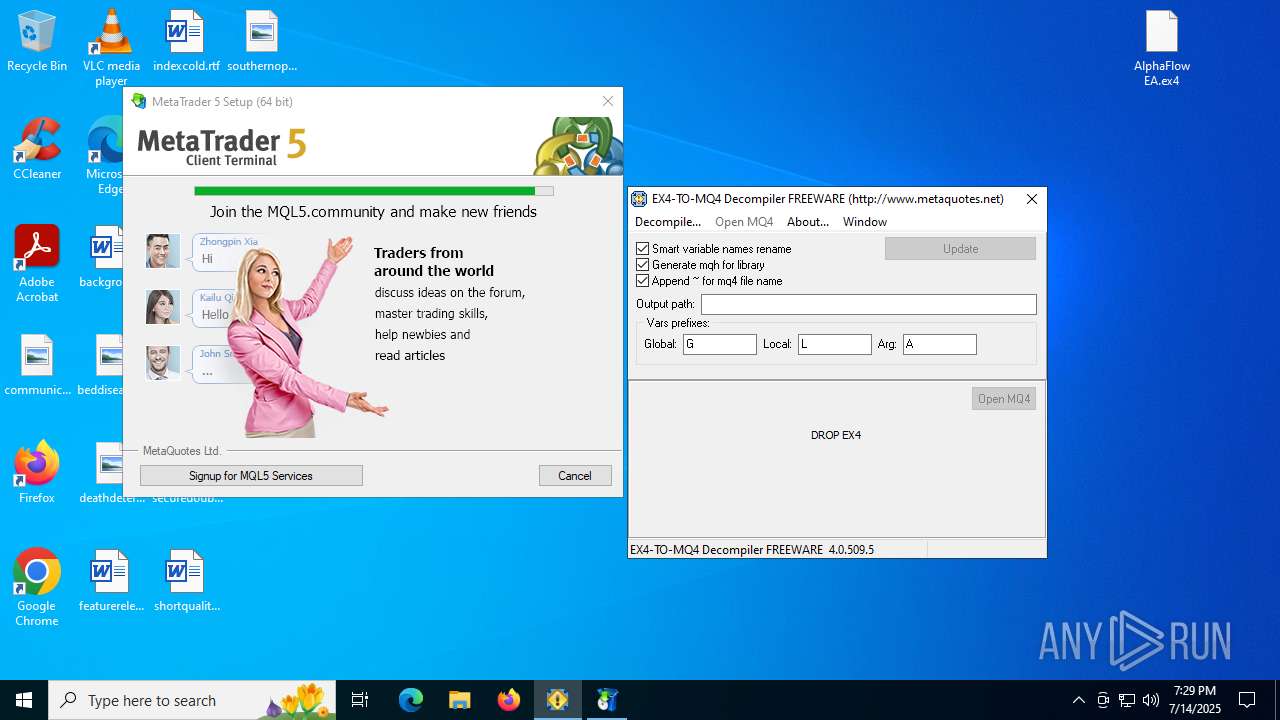Select the southernop image file icon
The image size is (1280, 720).
click(262, 41)
